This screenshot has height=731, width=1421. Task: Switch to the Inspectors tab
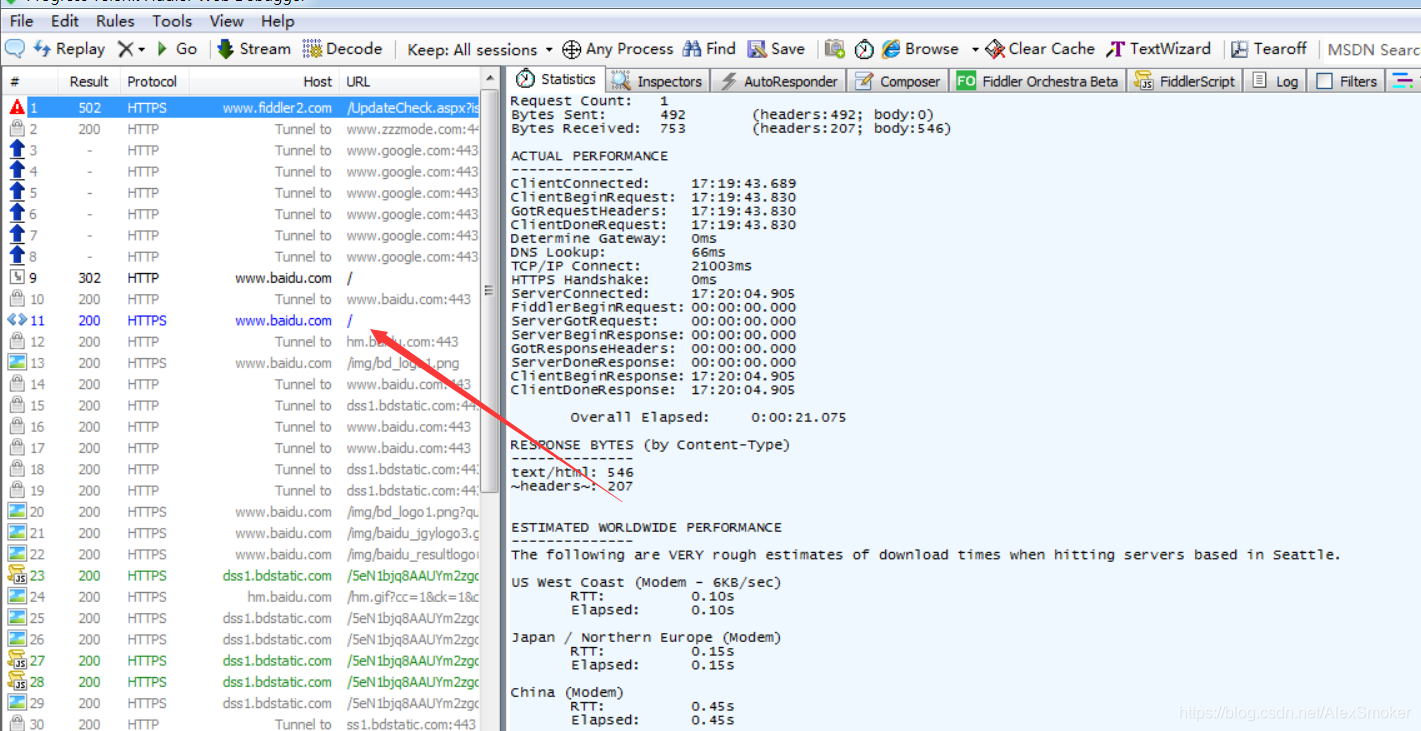pyautogui.click(x=658, y=81)
